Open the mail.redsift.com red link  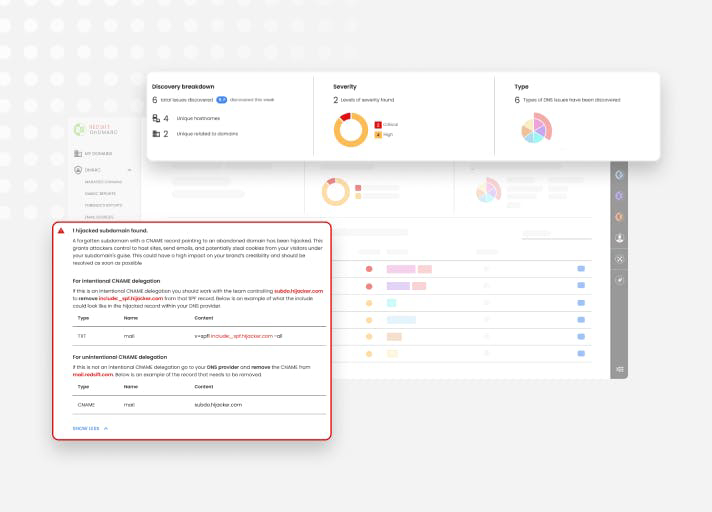93,374
